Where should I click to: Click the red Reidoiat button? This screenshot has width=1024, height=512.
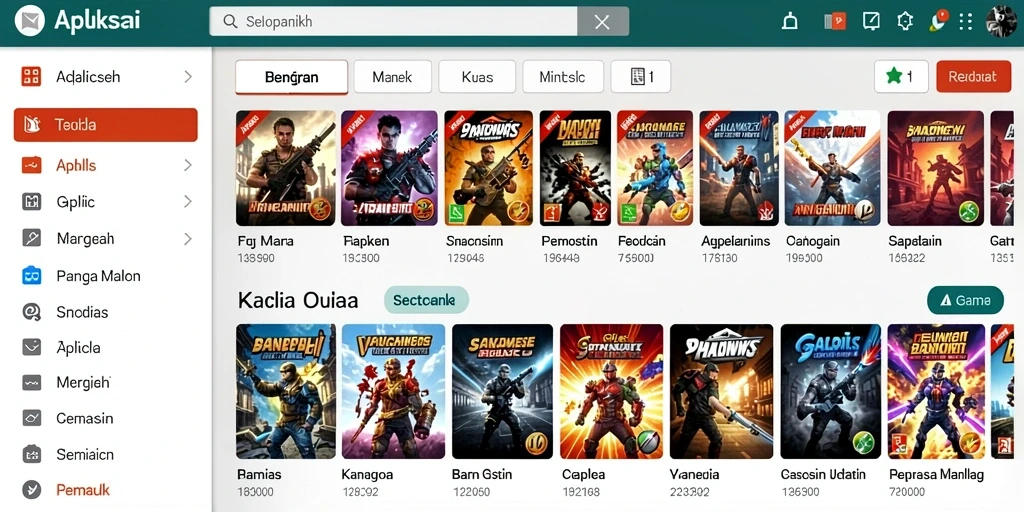coord(973,76)
